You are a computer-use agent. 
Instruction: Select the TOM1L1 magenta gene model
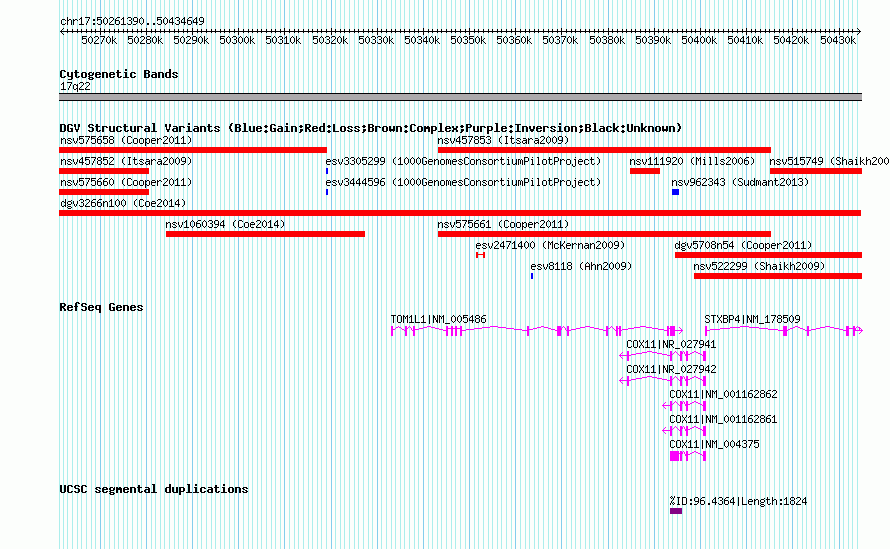pos(536,330)
